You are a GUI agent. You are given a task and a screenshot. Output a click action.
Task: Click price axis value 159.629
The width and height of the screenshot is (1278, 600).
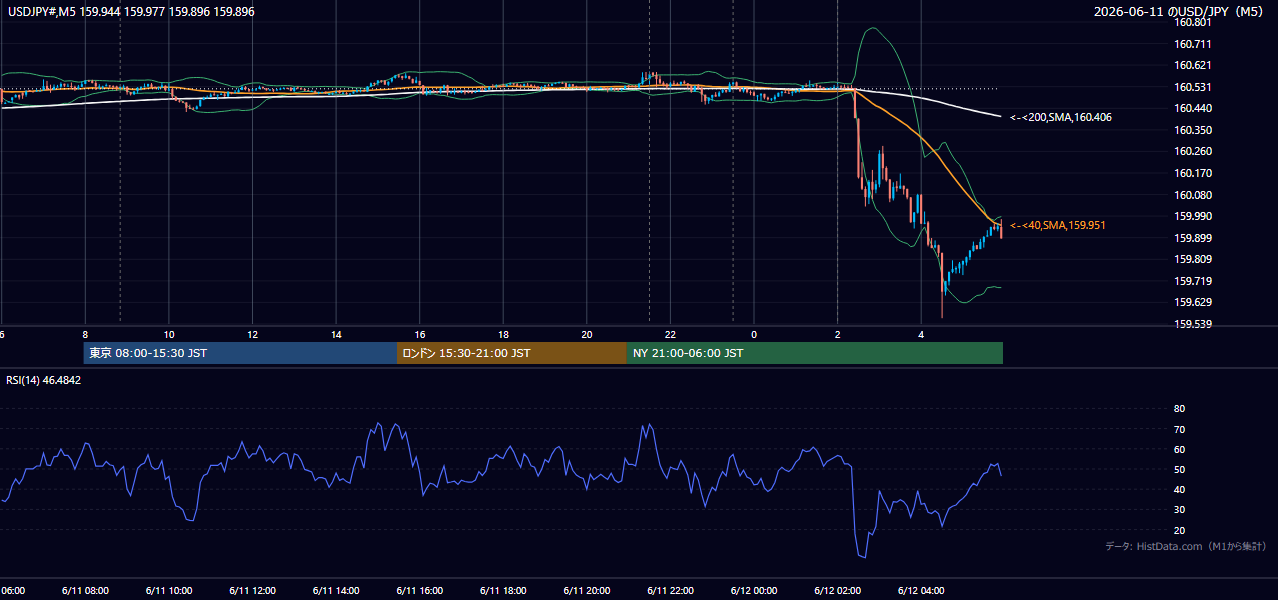click(x=1193, y=303)
